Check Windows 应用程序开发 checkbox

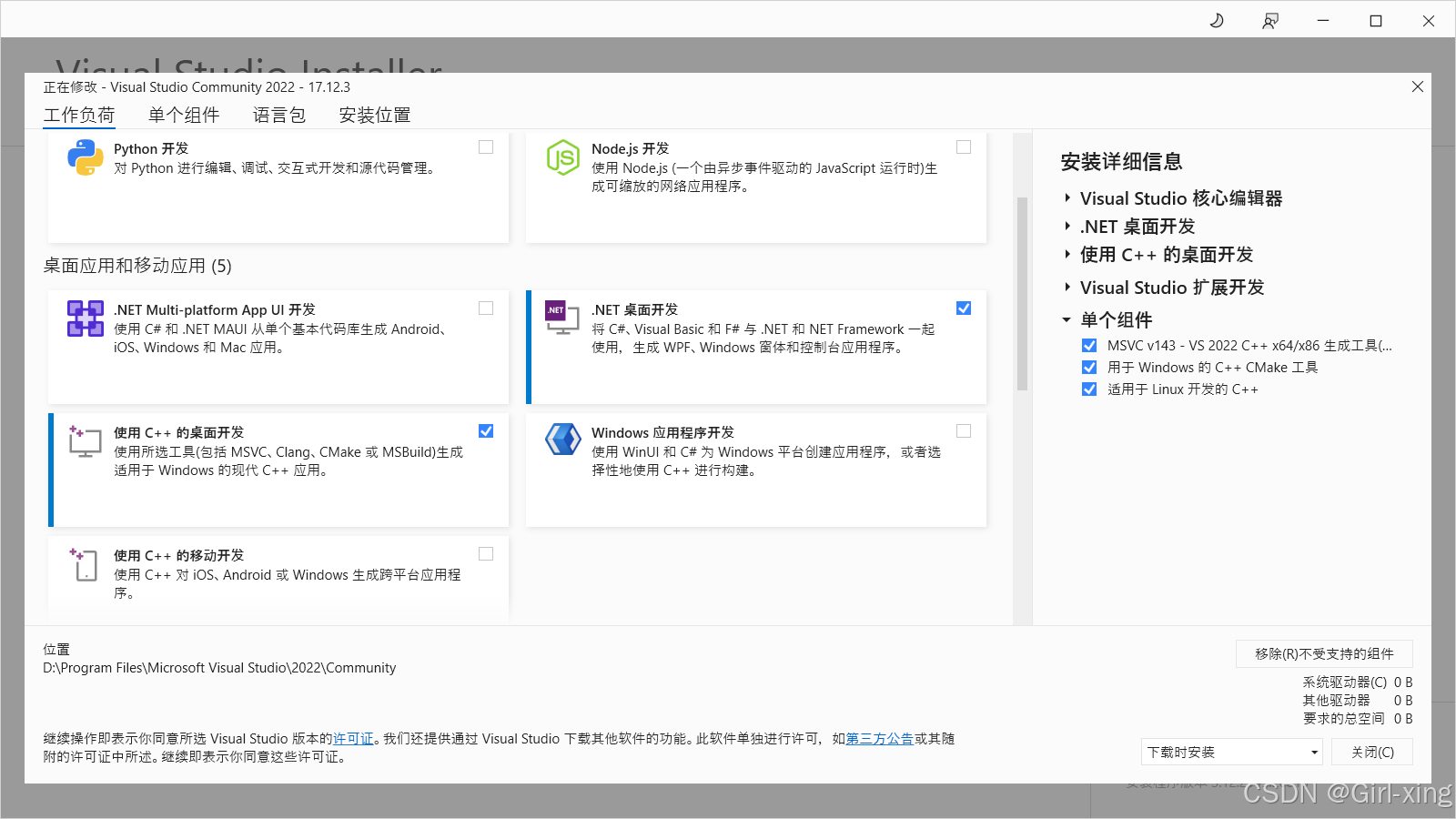[964, 430]
